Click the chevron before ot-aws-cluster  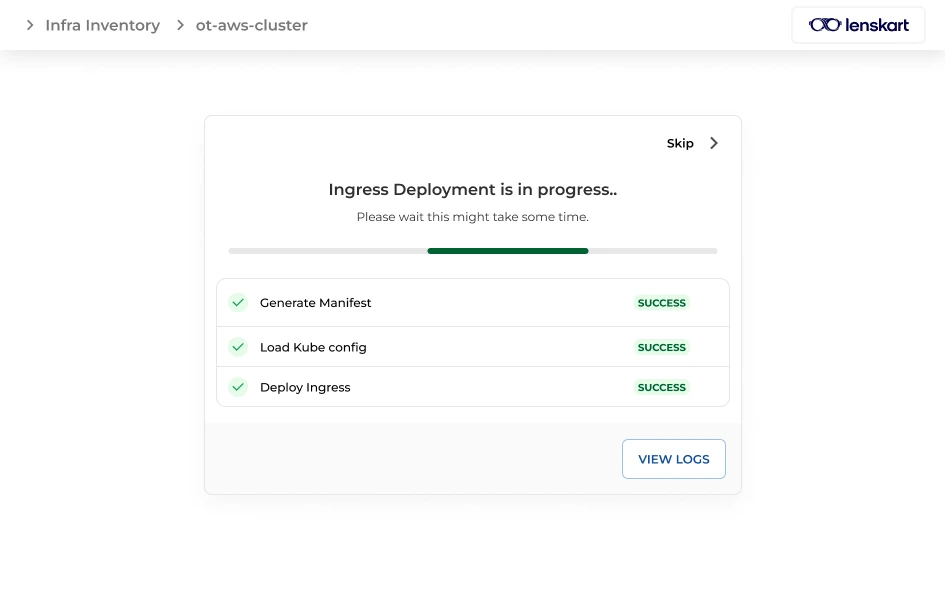point(180,25)
